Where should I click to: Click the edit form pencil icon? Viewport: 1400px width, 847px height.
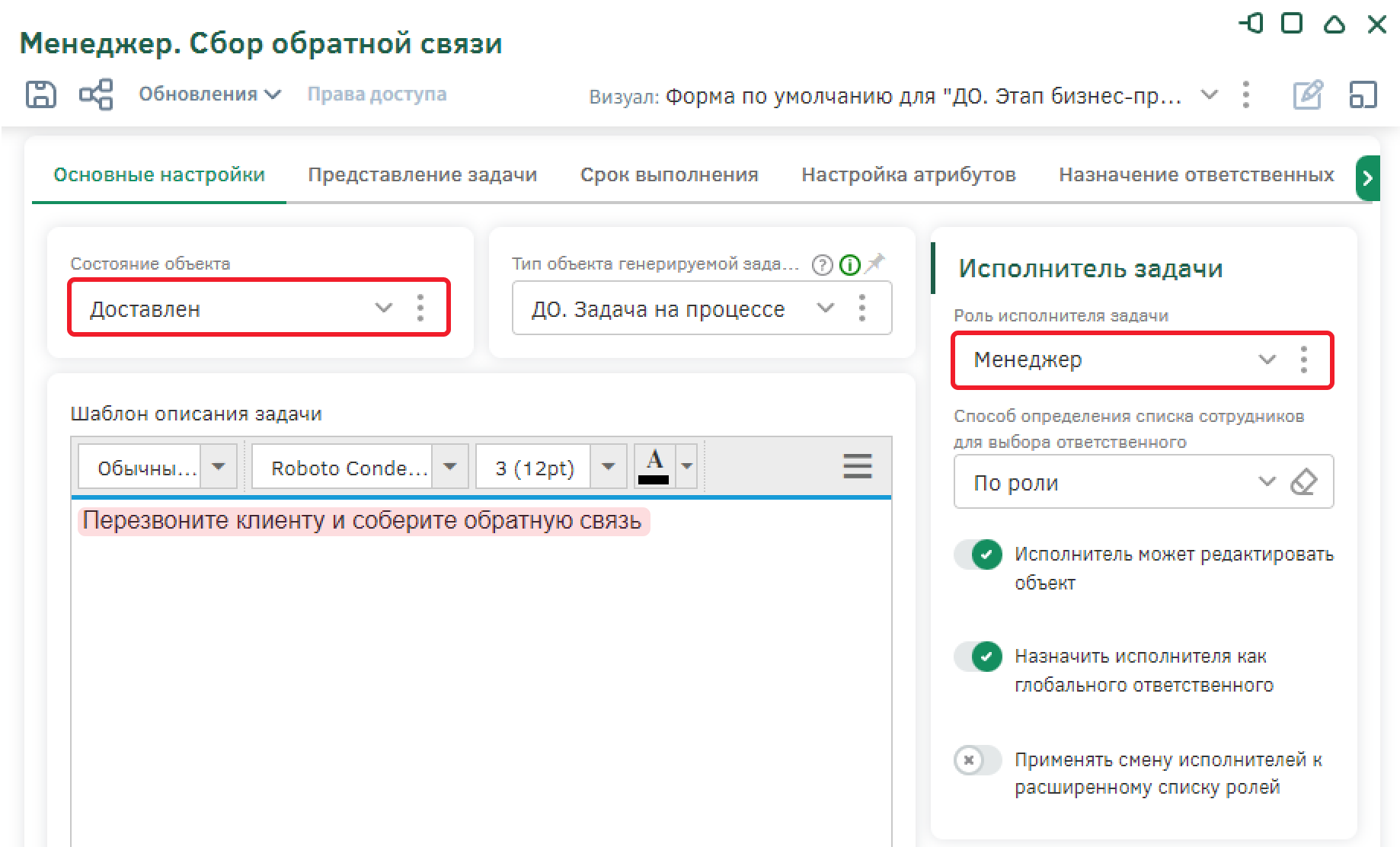click(1307, 95)
